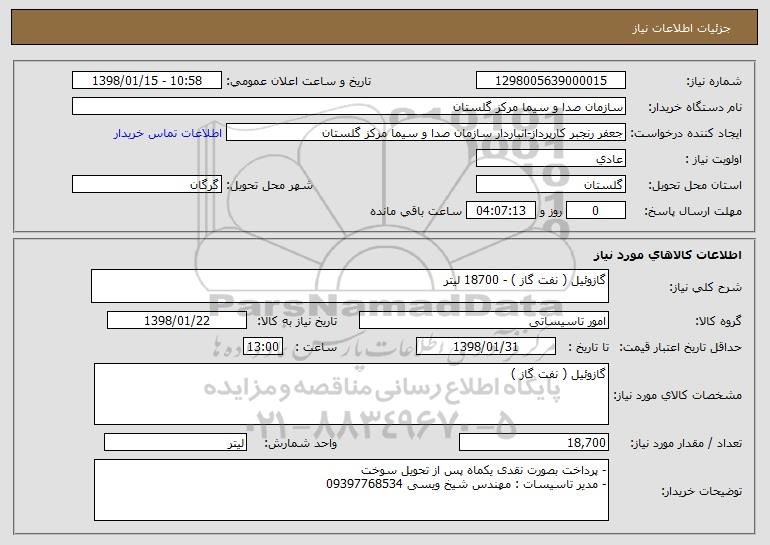Viewport: 770px width, 545px height.
Task: Select the remaining days field showing 0
Action: (596, 211)
